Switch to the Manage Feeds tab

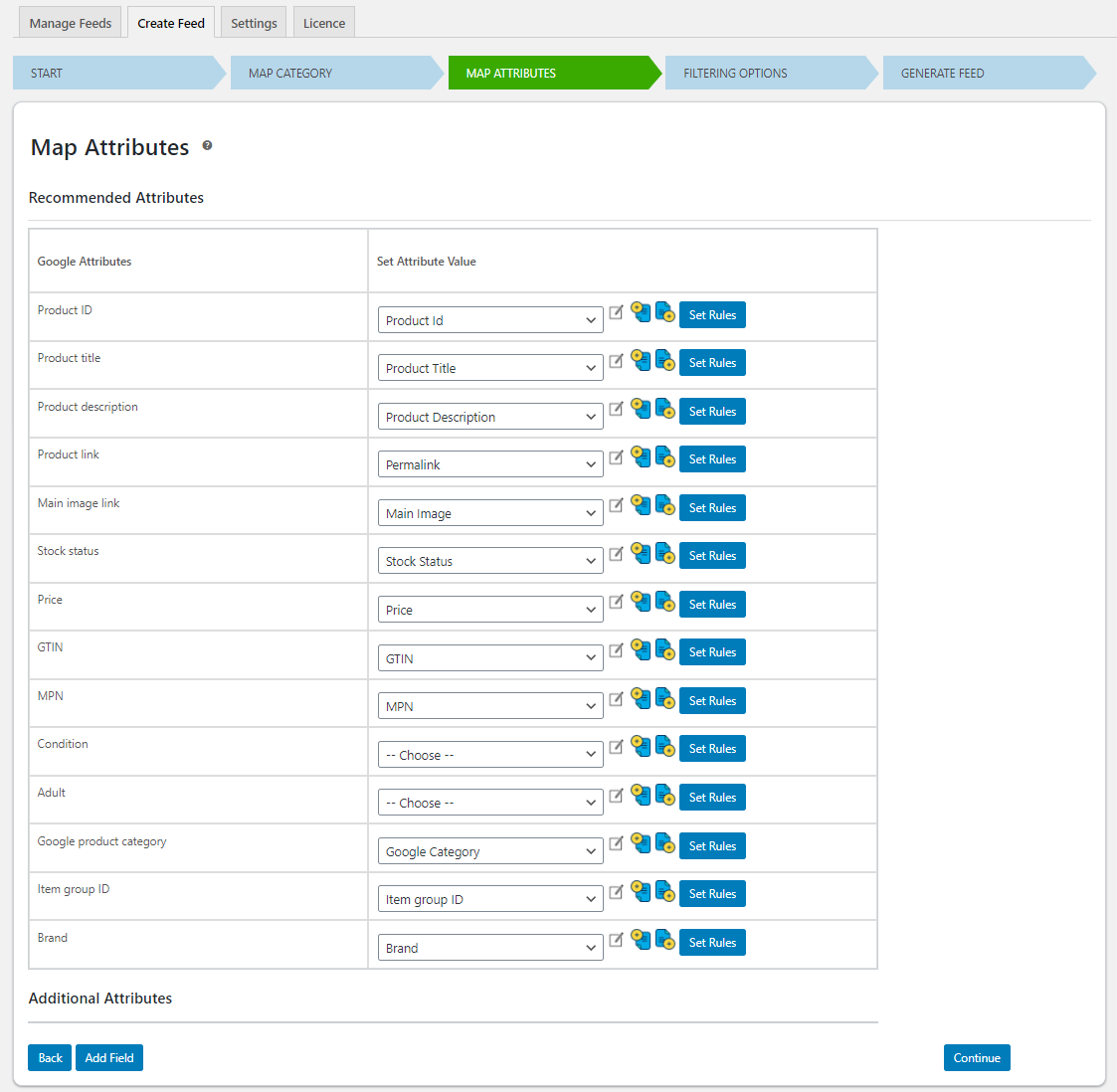coord(70,22)
